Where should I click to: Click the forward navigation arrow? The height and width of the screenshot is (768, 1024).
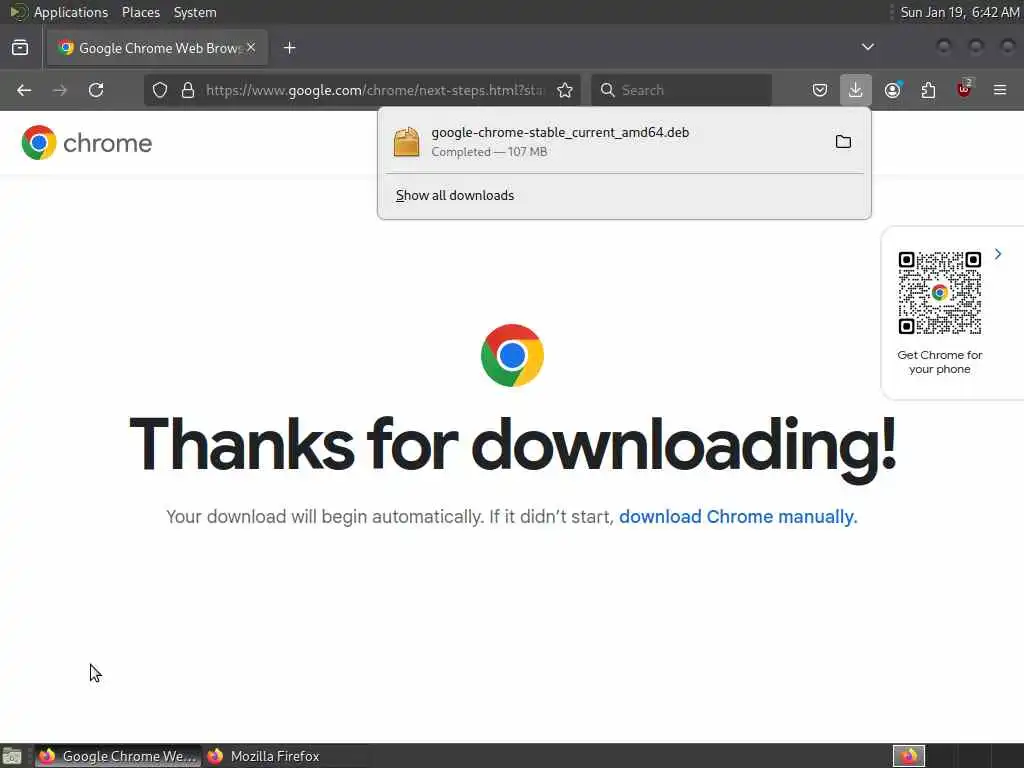pyautogui.click(x=60, y=90)
